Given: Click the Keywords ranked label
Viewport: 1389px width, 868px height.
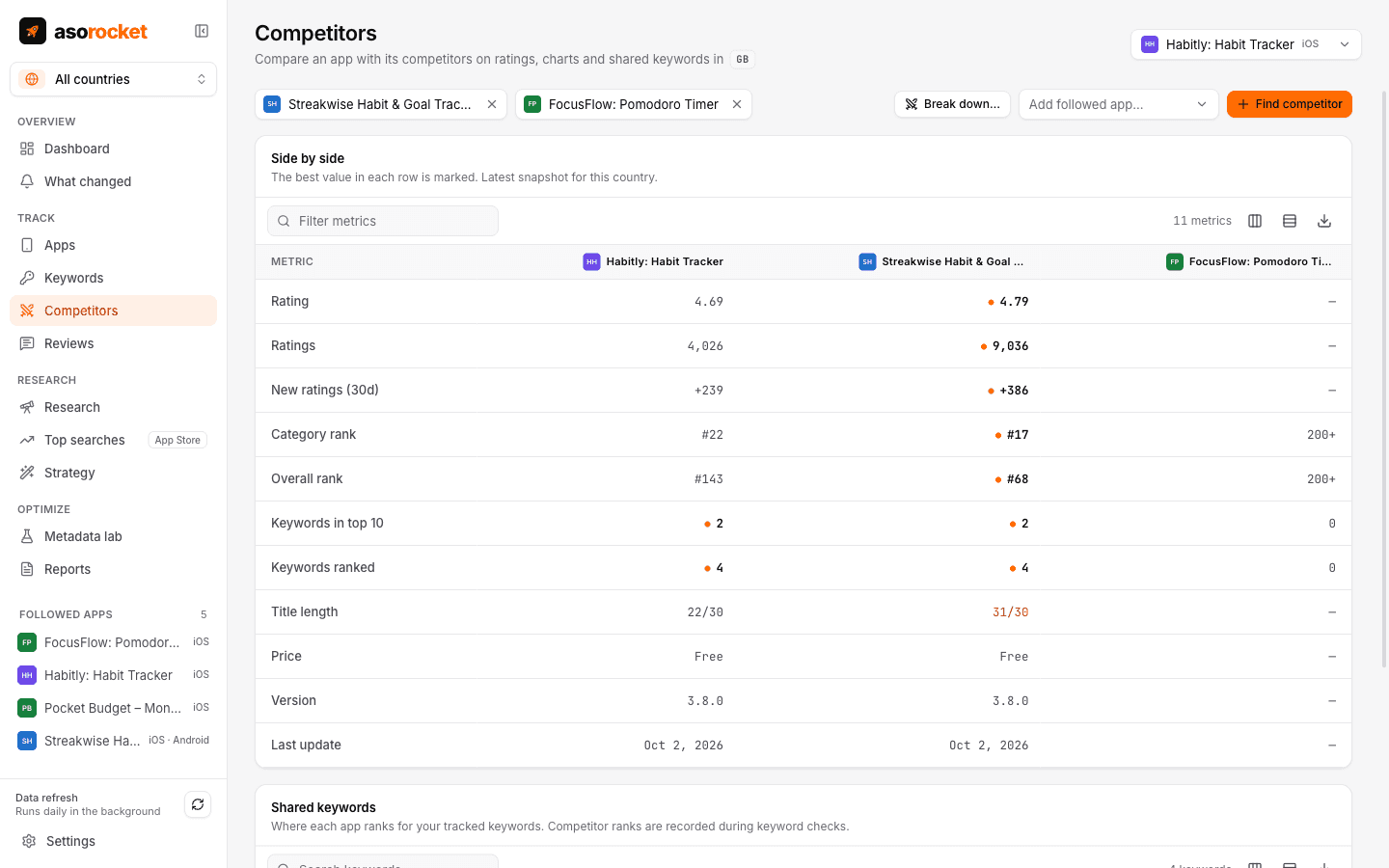Looking at the screenshot, I should coord(323,567).
